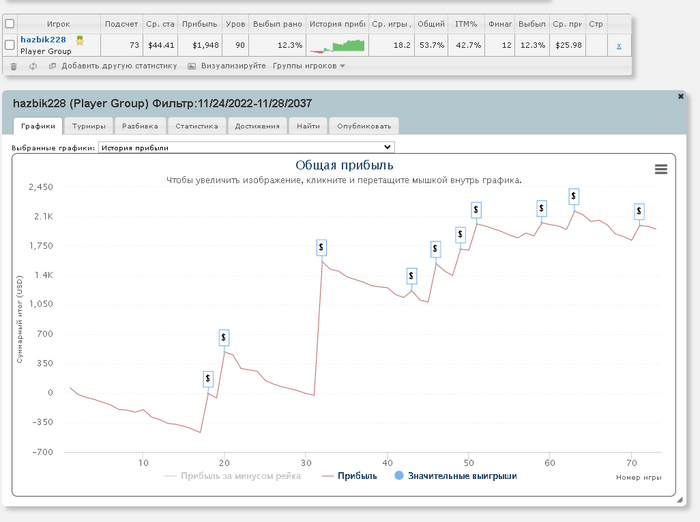Tick the checkbox for hazbik228 row
This screenshot has height=522, width=700.
(x=9, y=45)
